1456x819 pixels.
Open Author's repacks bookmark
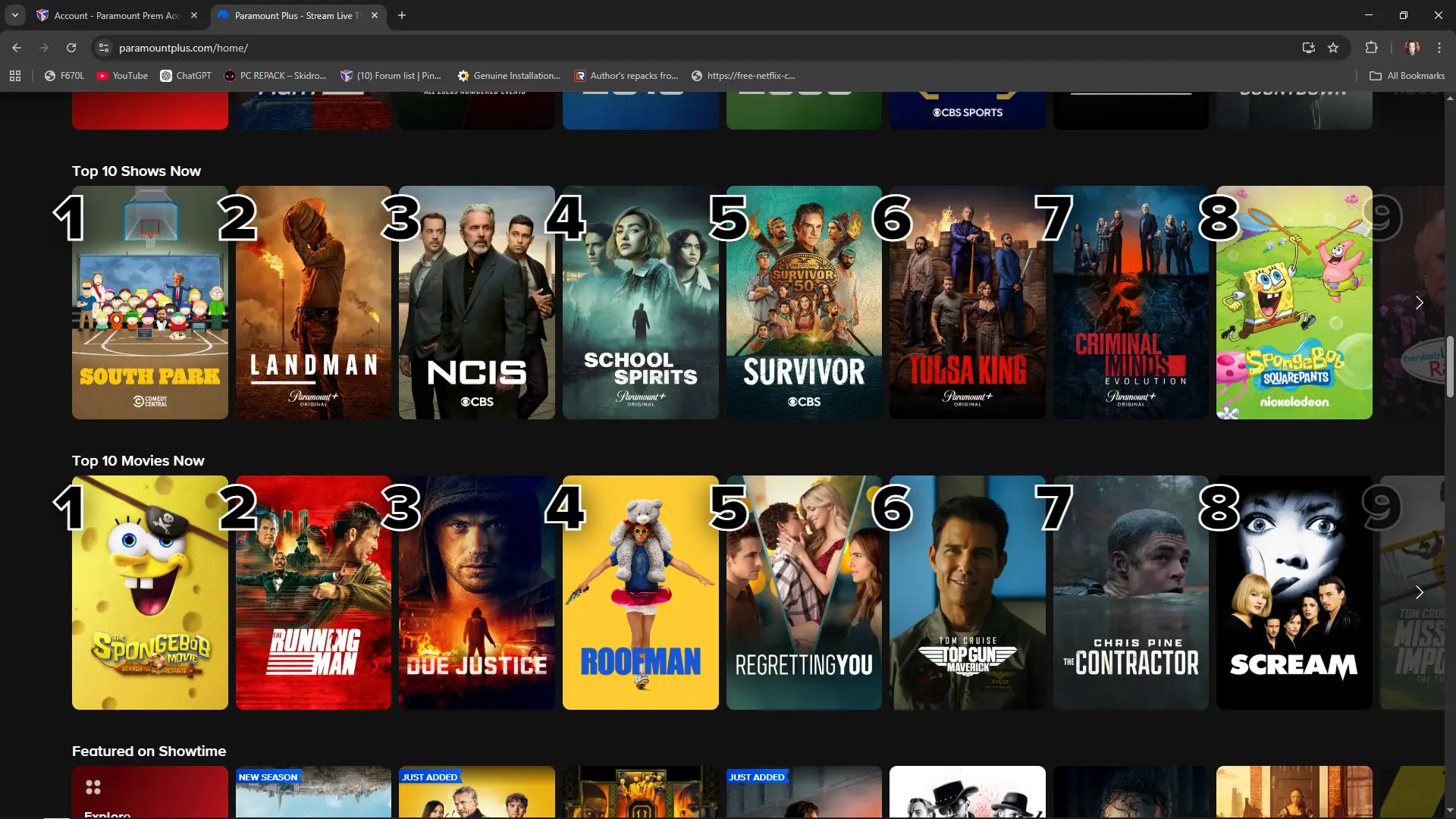tap(626, 76)
